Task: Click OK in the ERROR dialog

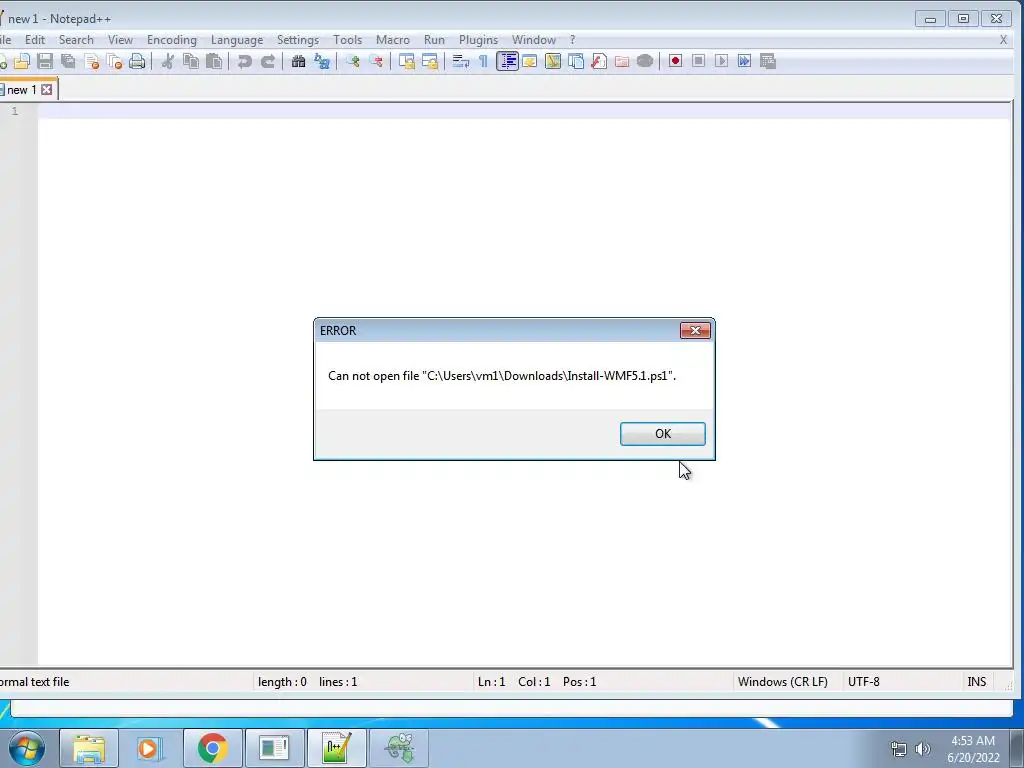Action: click(x=662, y=434)
